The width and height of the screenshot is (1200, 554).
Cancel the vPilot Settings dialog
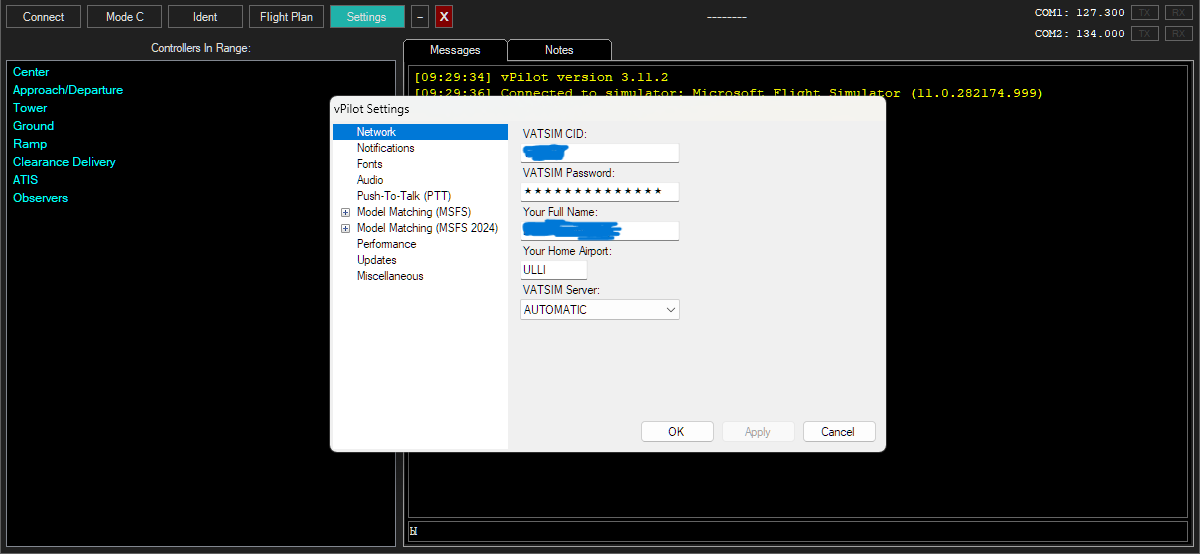pos(838,432)
